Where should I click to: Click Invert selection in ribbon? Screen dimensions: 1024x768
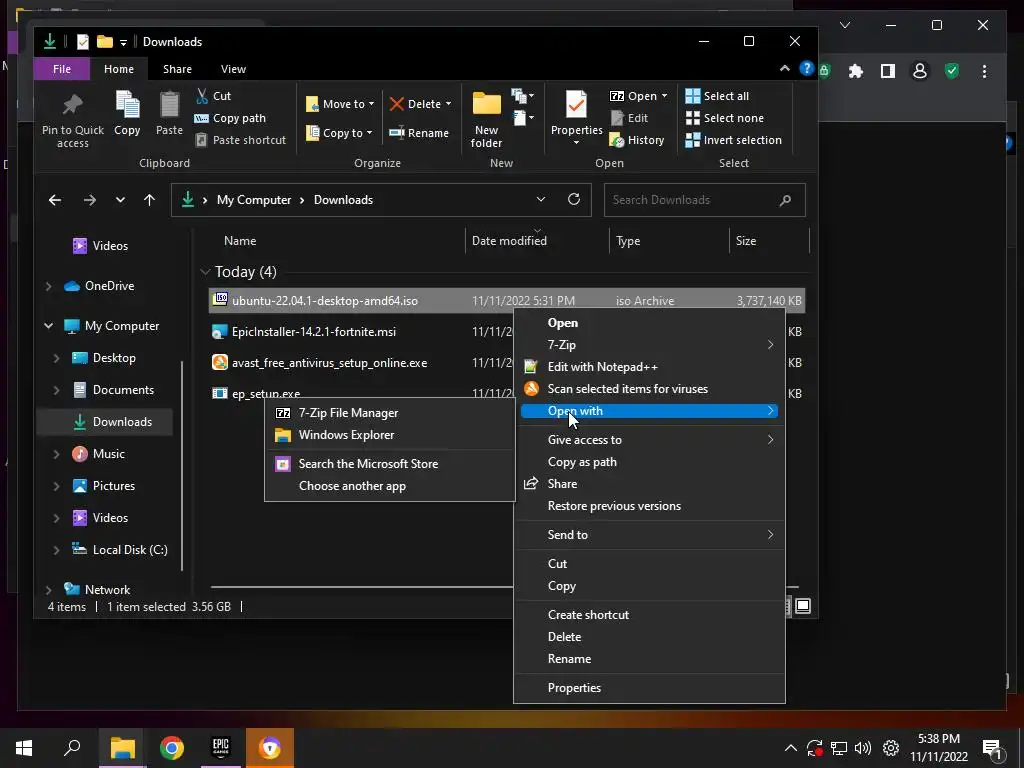[x=733, y=140]
